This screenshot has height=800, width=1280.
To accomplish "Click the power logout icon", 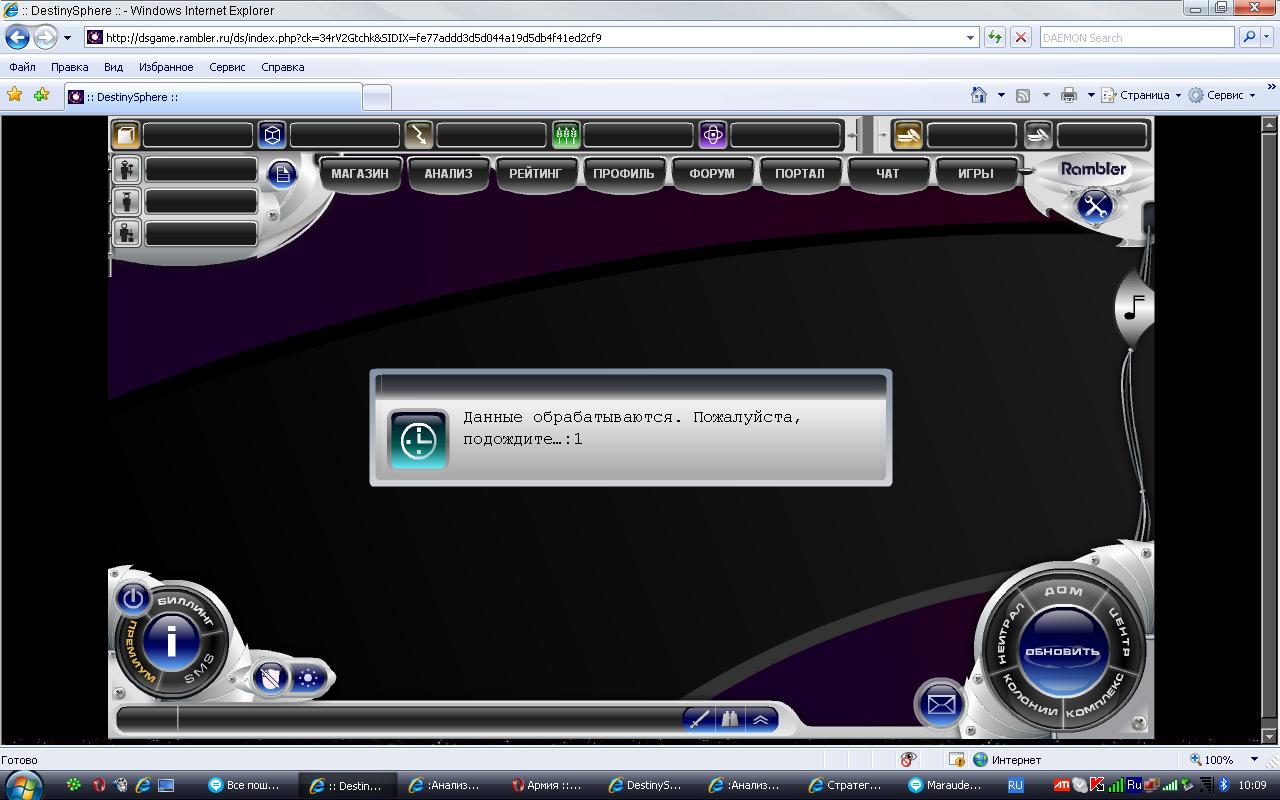I will tap(132, 600).
